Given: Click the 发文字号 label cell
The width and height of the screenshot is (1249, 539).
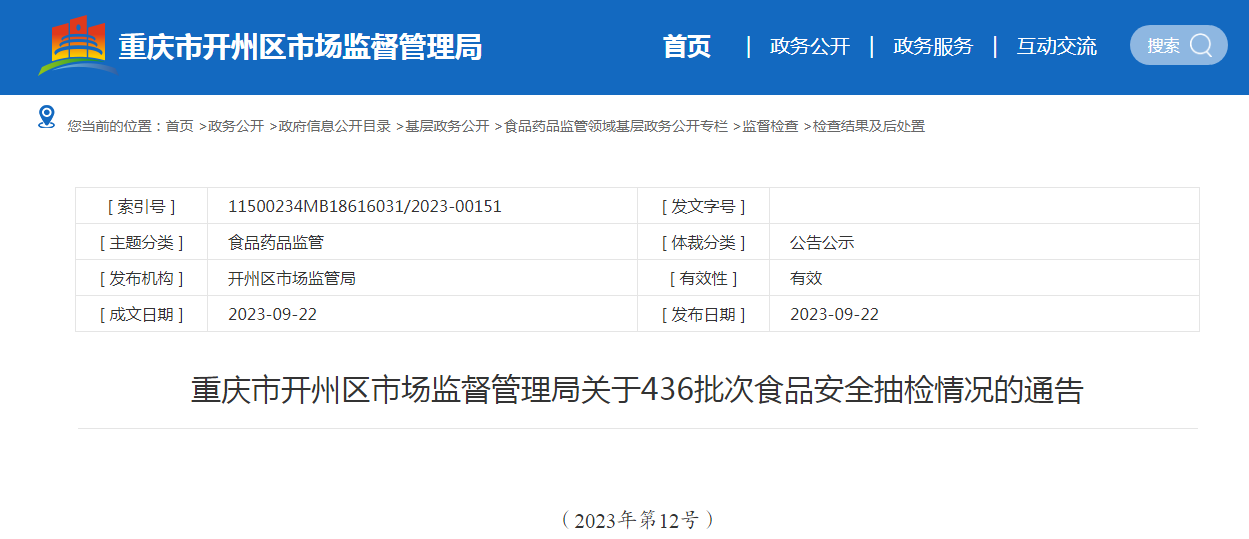Looking at the screenshot, I should tap(703, 206).
